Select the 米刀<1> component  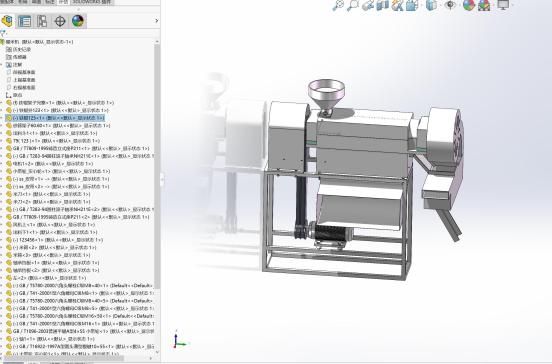click(48, 194)
